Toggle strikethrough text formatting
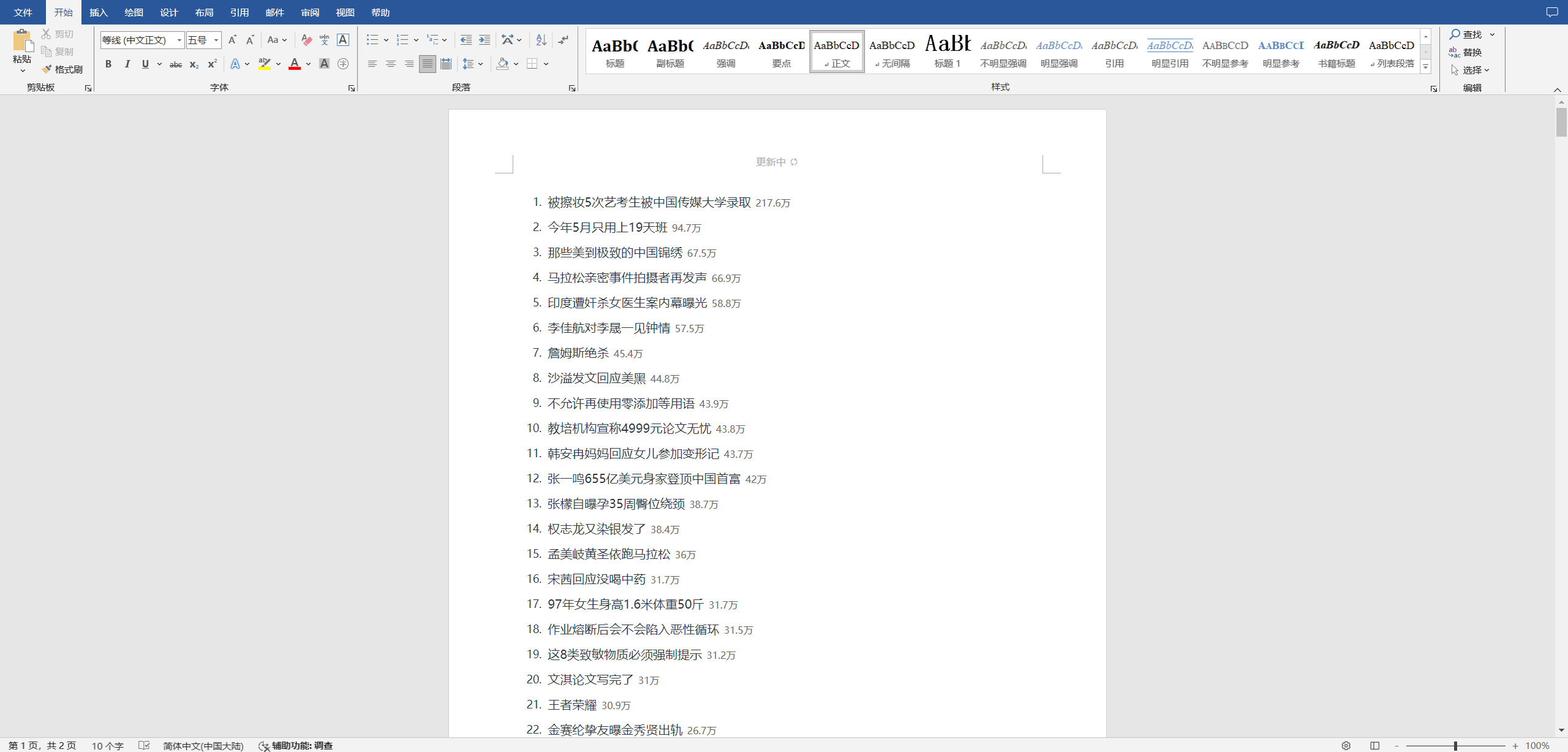The width and height of the screenshot is (1568, 752). coord(176,64)
